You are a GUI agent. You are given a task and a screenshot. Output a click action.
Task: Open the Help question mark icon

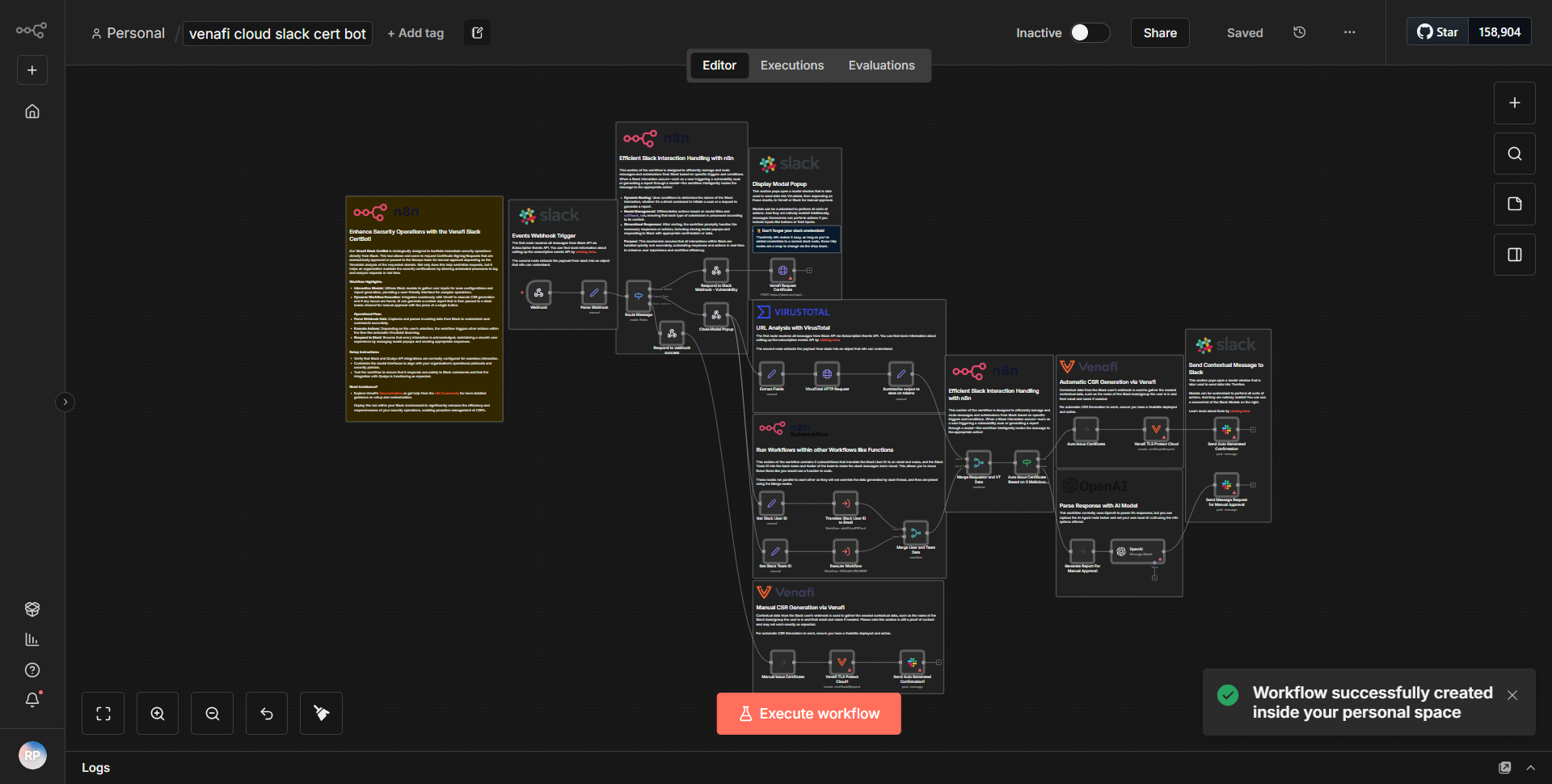(x=32, y=670)
